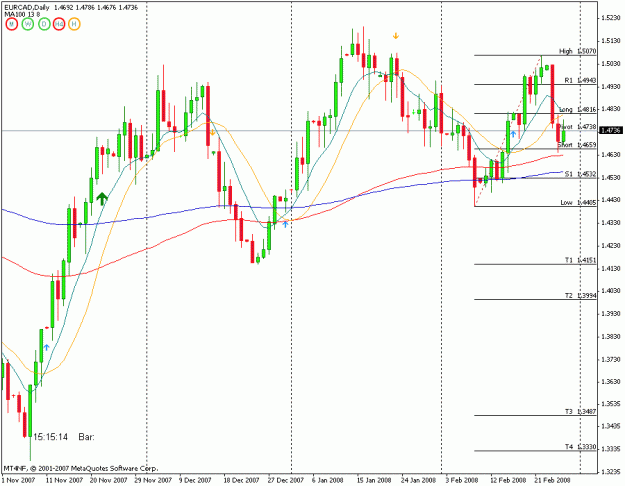Select the blue up arrow near 12 Feb 2008
Image resolution: width=625 pixels, height=486 pixels.
[513, 134]
